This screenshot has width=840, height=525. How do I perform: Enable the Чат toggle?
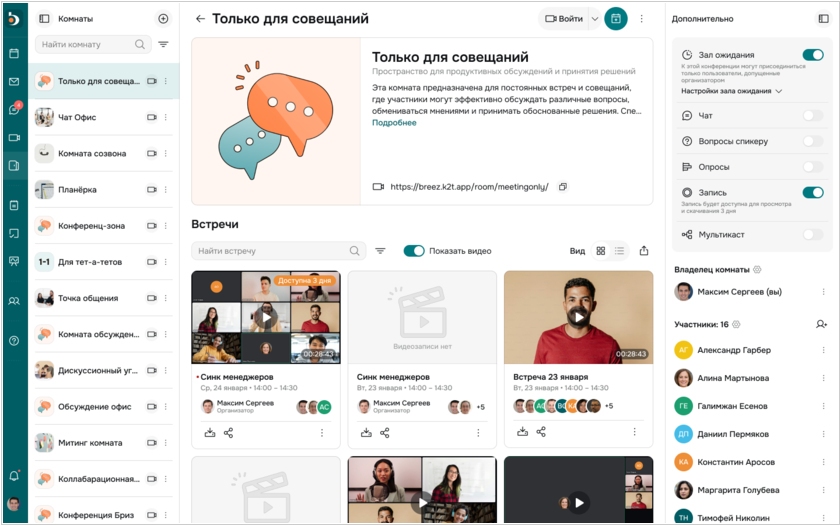[812, 116]
